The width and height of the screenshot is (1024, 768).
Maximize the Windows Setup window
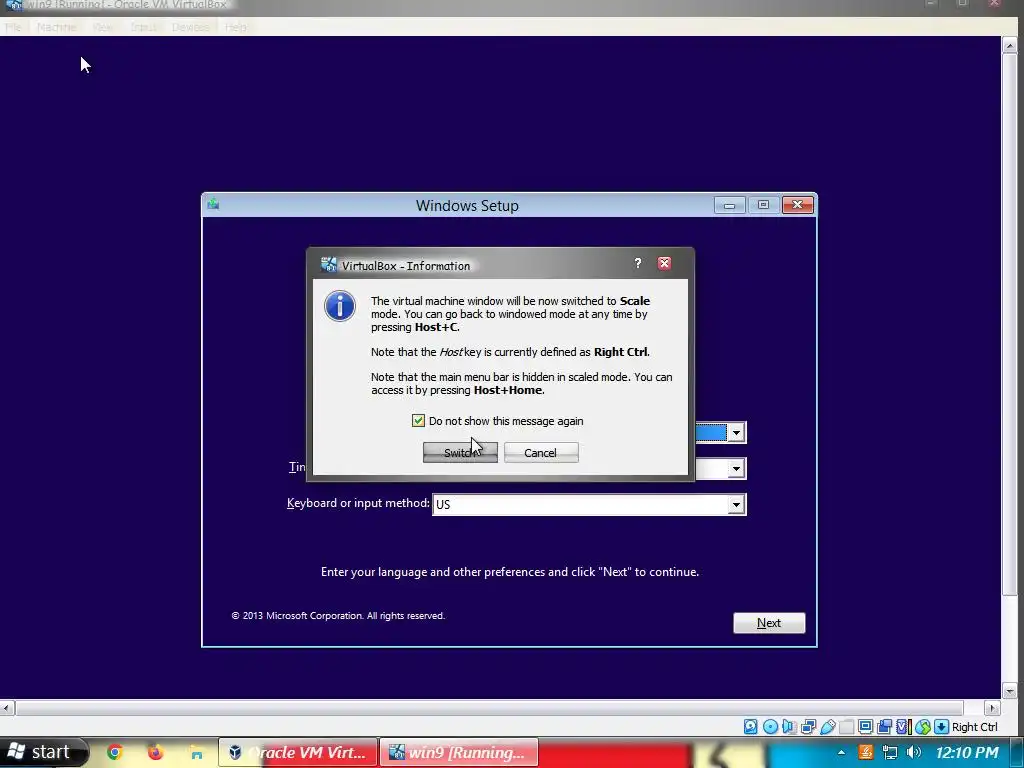click(763, 205)
